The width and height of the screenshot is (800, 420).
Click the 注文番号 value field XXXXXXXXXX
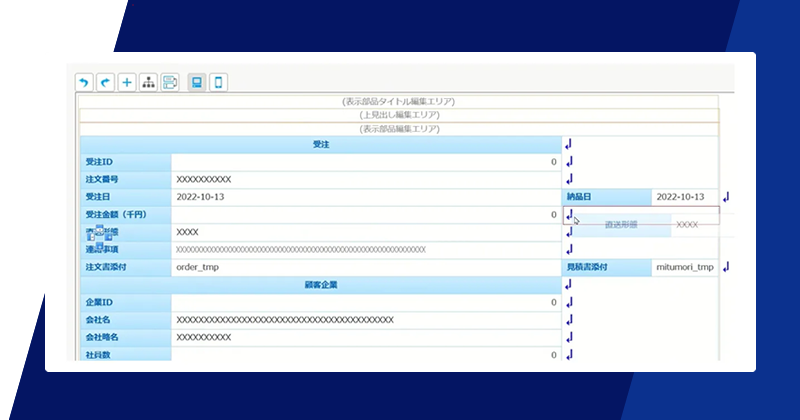366,179
